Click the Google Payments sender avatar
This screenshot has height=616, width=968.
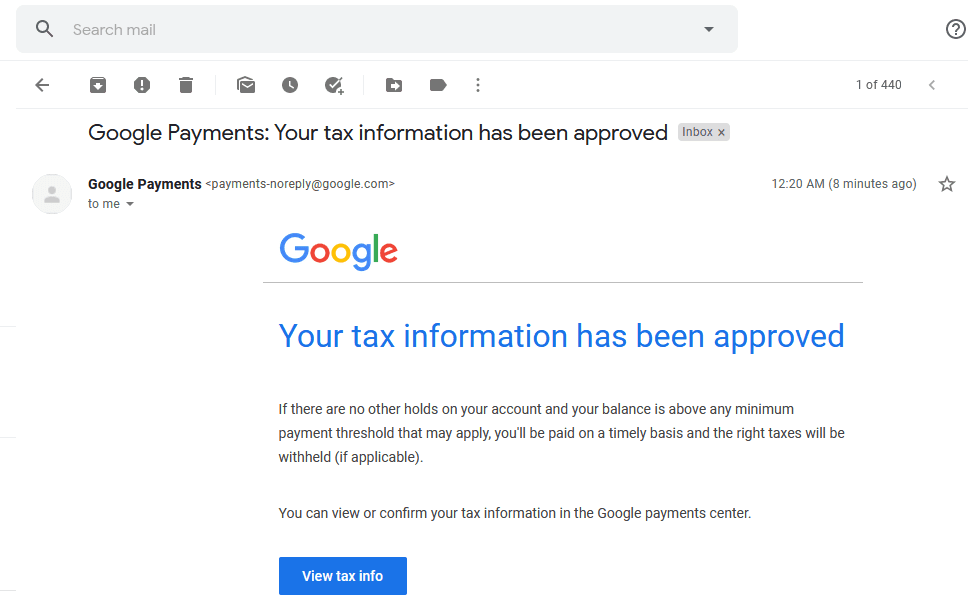click(52, 194)
